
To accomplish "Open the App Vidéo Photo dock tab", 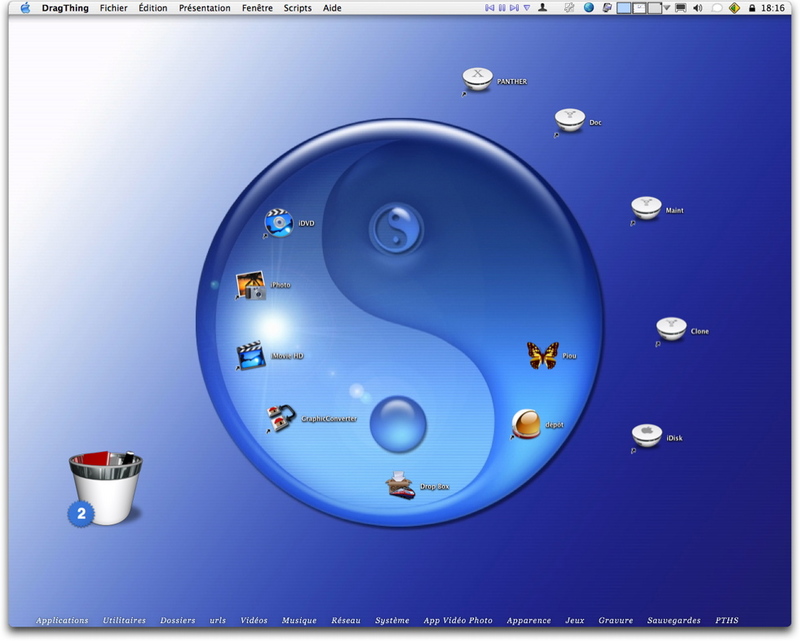I will [x=458, y=620].
